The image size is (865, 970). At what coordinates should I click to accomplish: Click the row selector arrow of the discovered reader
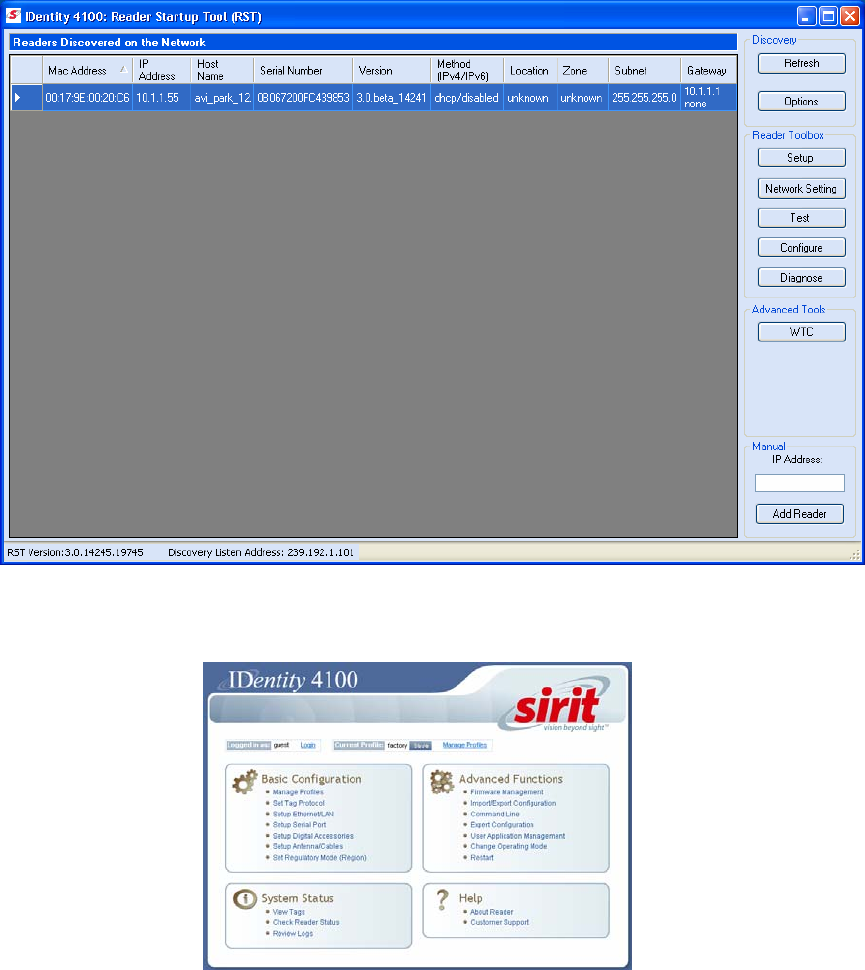click(x=17, y=98)
